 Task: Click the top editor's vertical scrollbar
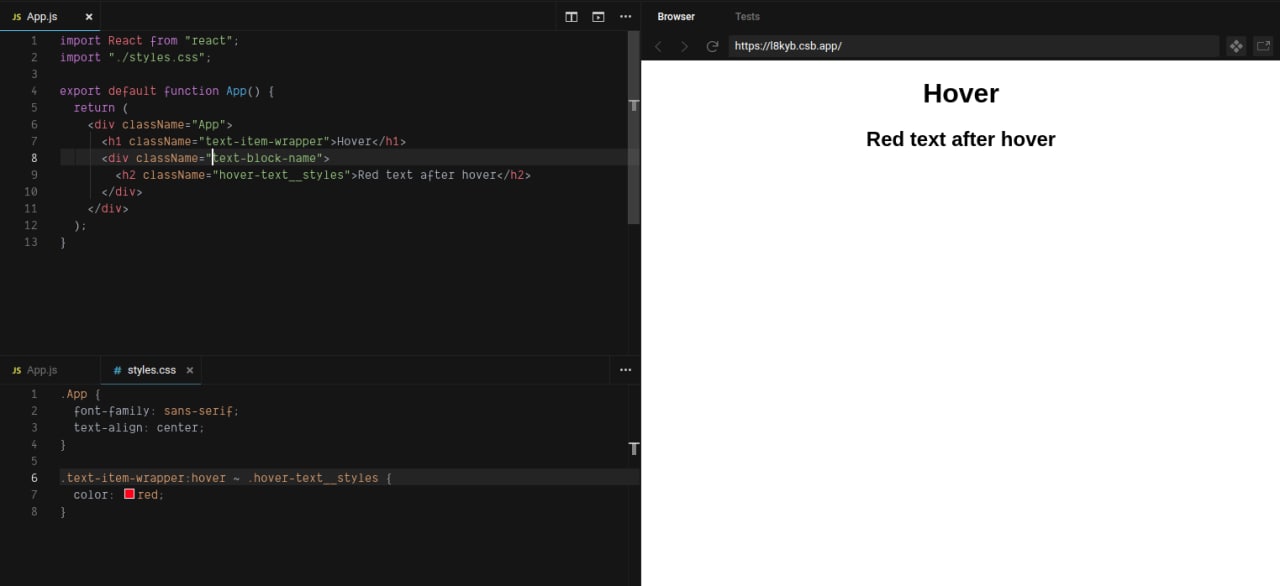[633, 127]
